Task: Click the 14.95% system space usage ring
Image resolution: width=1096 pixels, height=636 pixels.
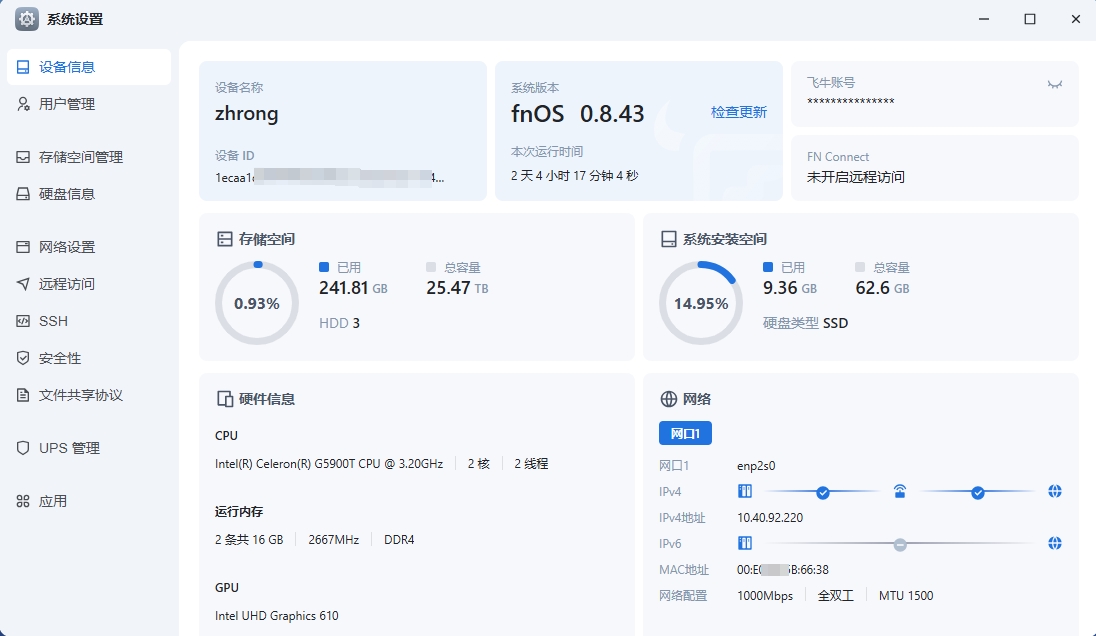Action: 700,303
